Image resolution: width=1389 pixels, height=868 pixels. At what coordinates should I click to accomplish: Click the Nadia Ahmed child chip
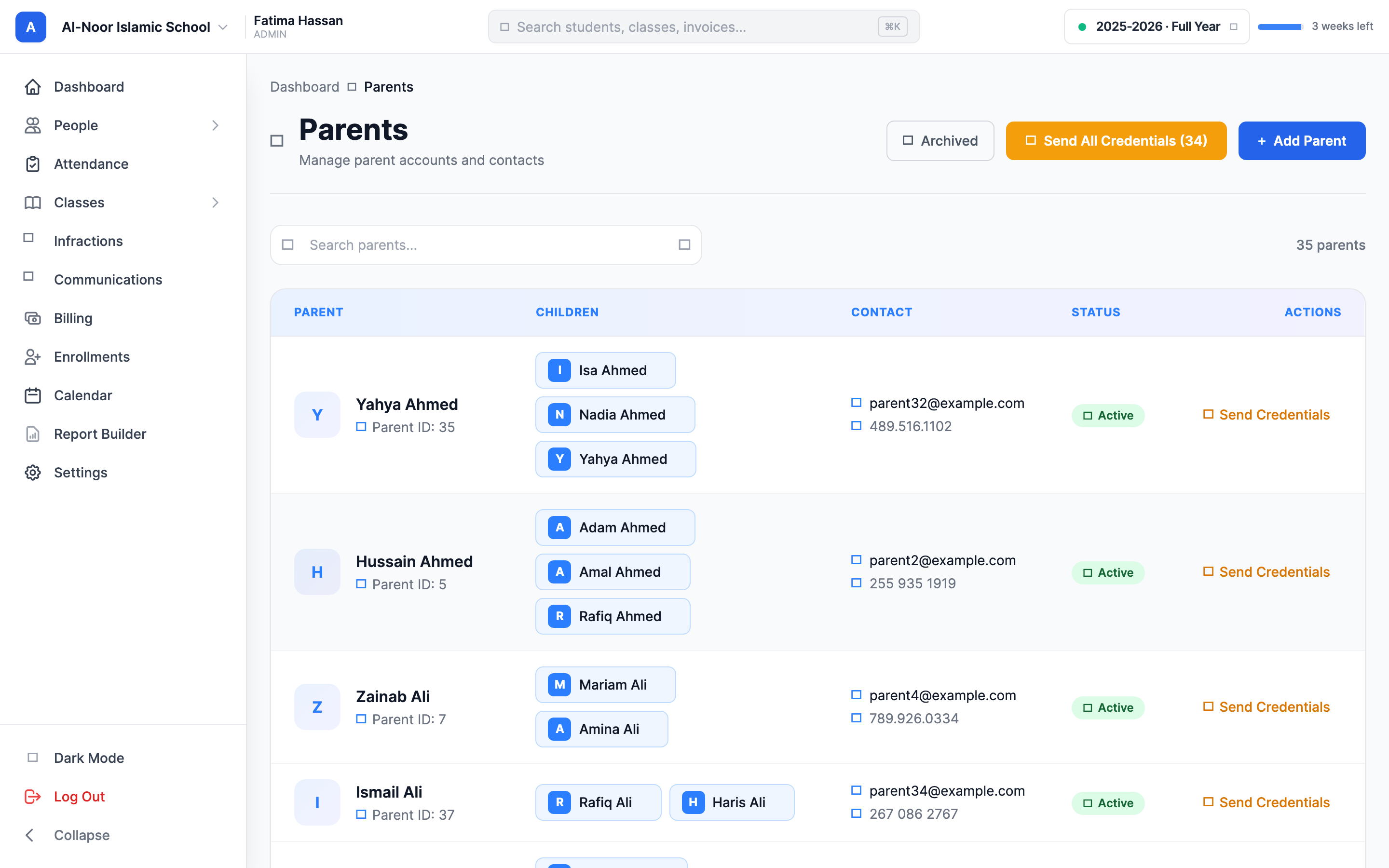pos(615,415)
